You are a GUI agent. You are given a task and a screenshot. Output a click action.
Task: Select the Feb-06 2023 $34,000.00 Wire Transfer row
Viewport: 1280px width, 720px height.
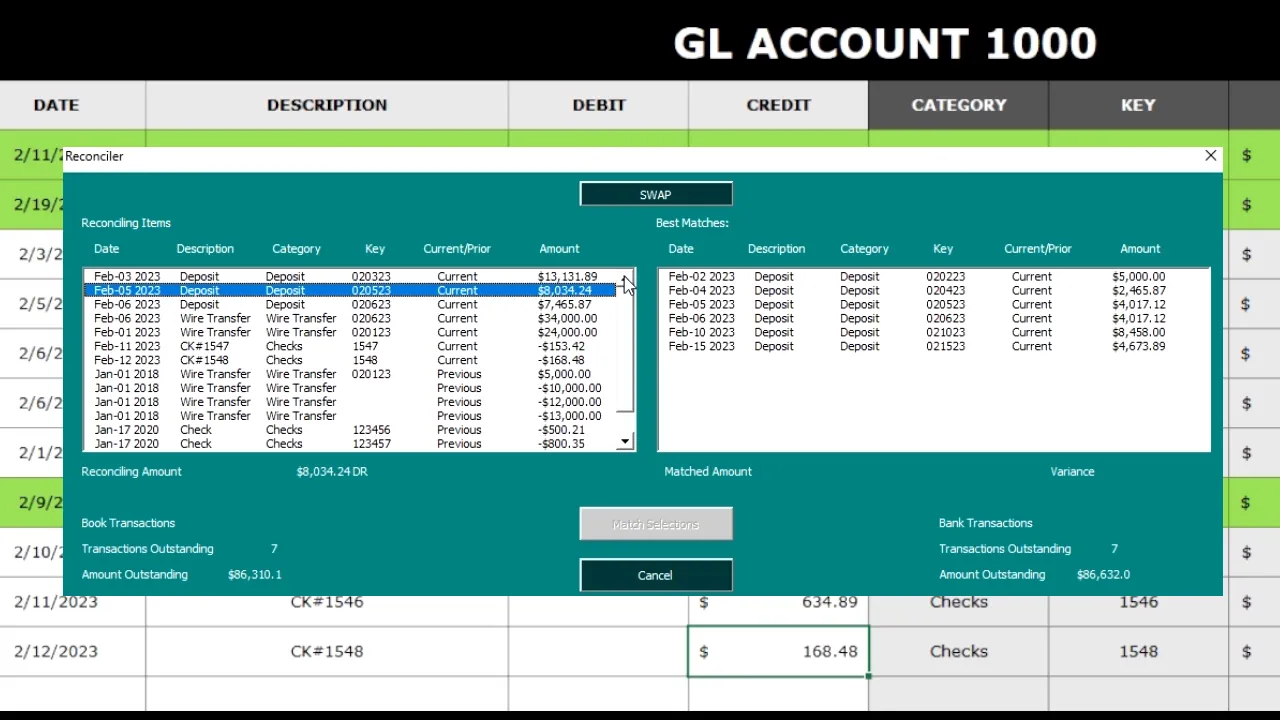click(300, 318)
